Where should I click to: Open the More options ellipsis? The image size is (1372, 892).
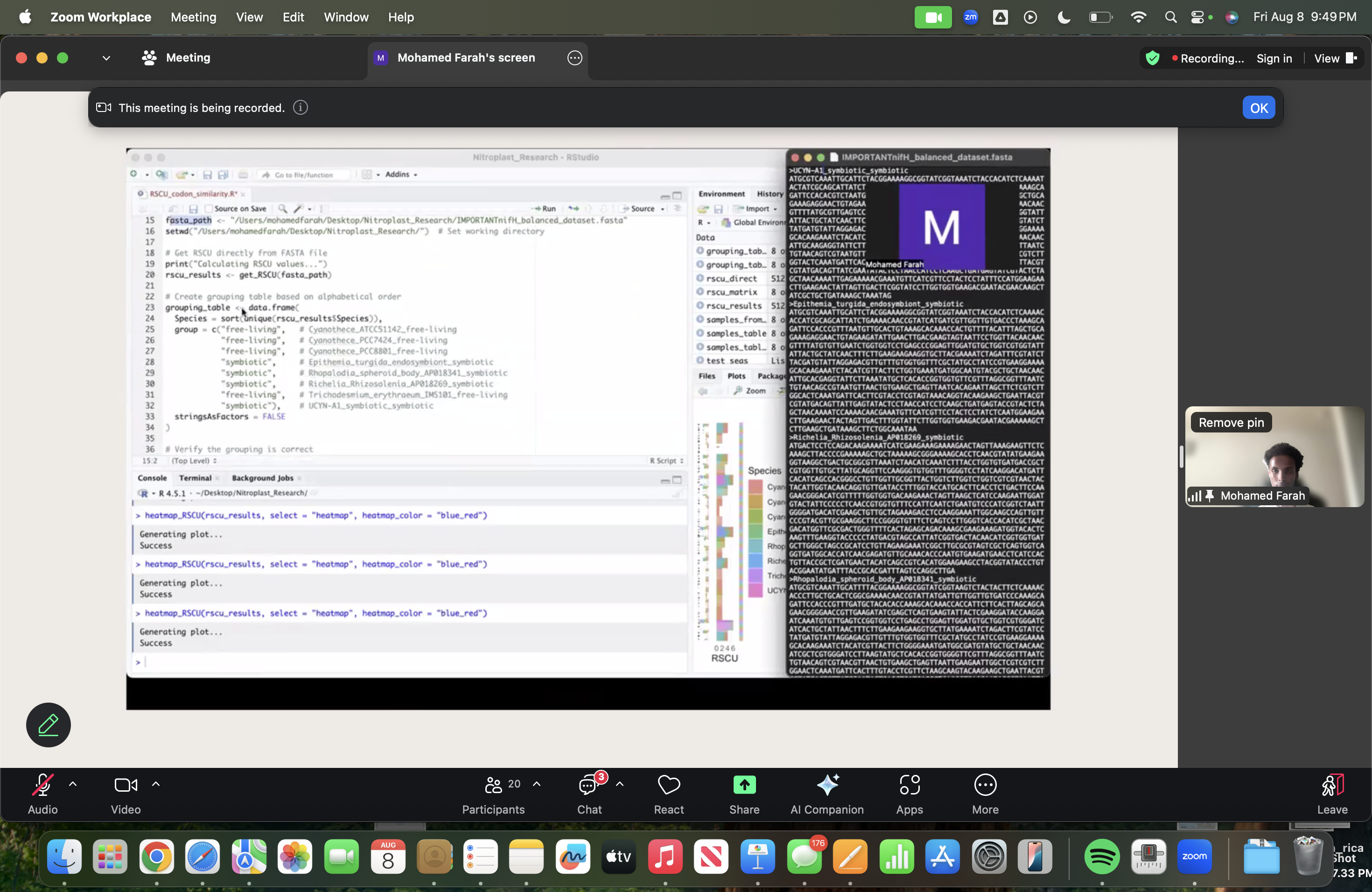click(x=985, y=785)
